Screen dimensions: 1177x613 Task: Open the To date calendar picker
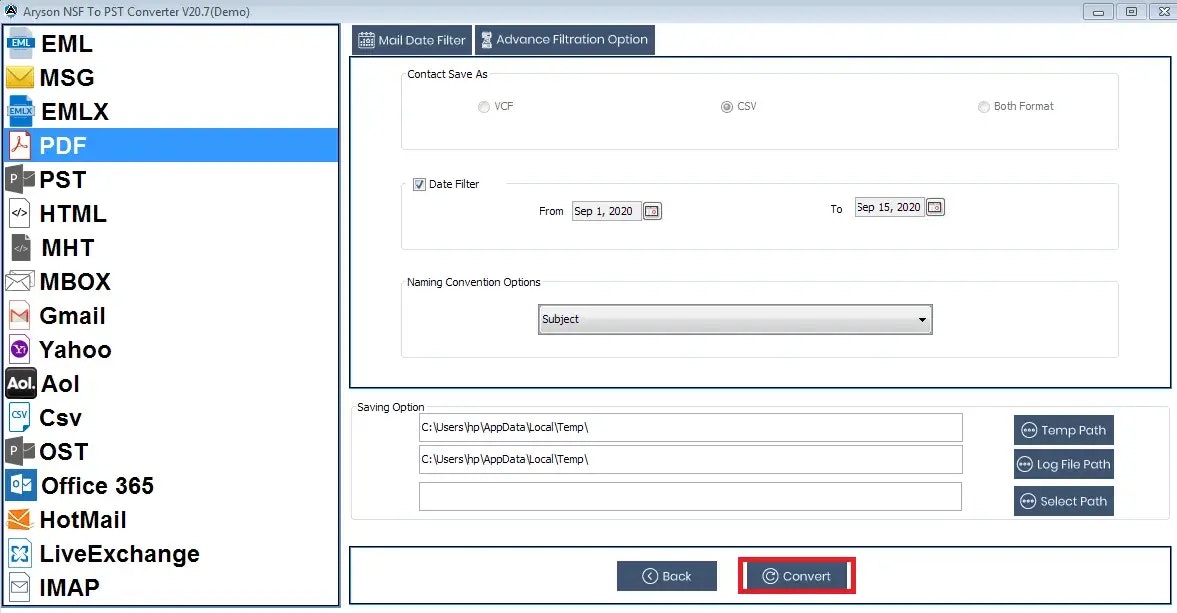tap(935, 207)
